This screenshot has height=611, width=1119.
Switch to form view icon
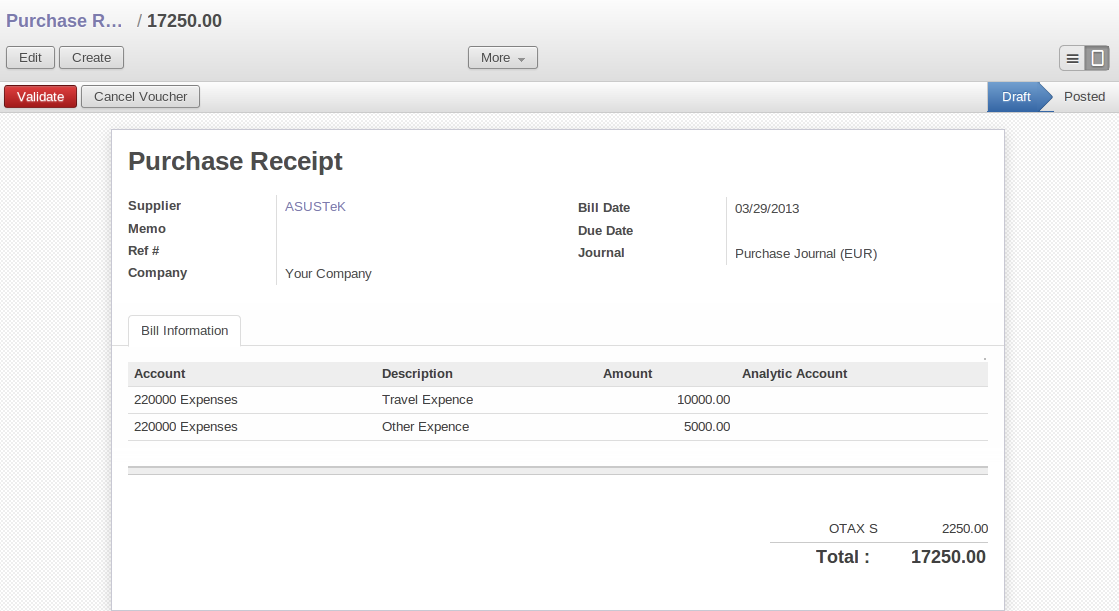click(x=1097, y=58)
